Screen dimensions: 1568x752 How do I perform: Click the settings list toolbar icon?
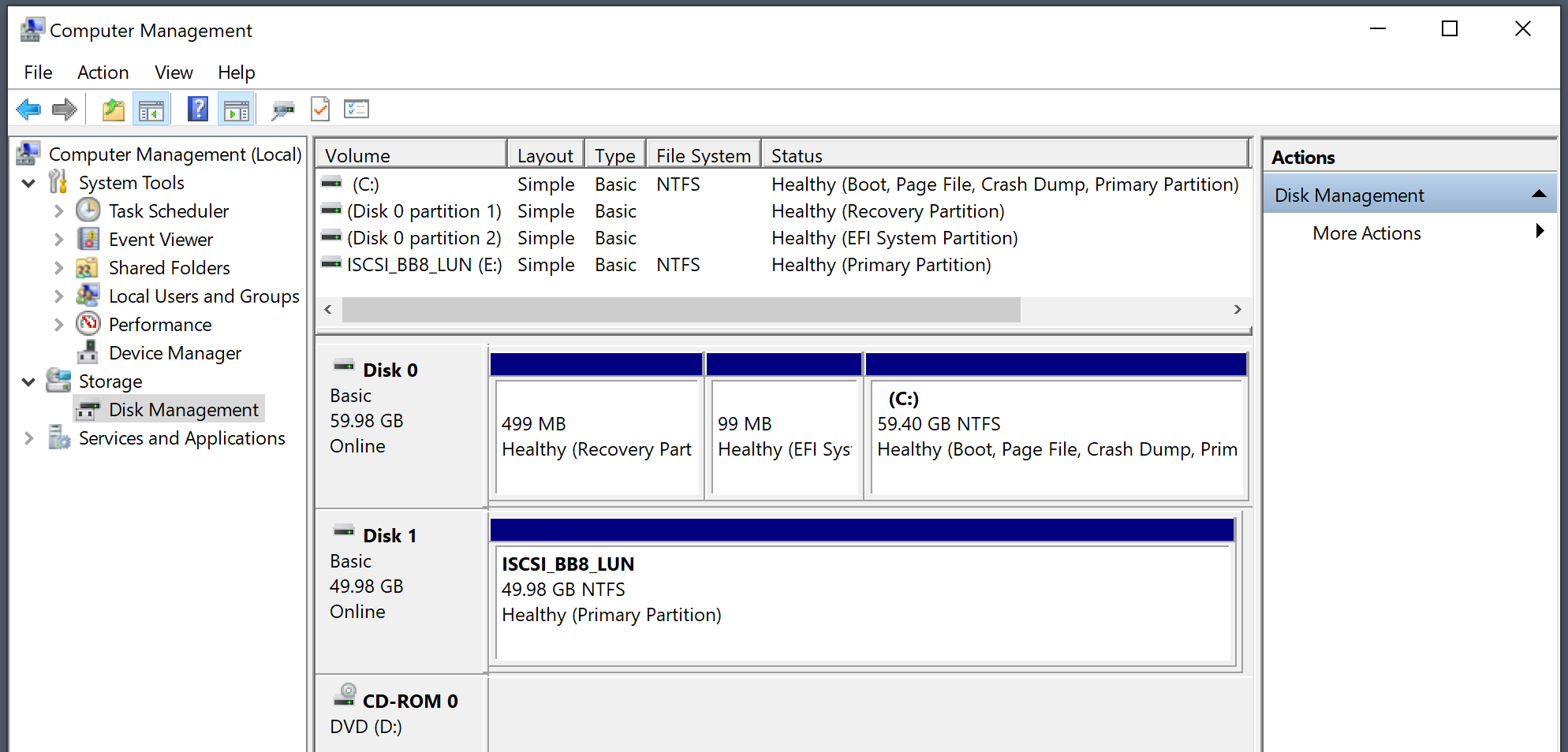[x=357, y=109]
